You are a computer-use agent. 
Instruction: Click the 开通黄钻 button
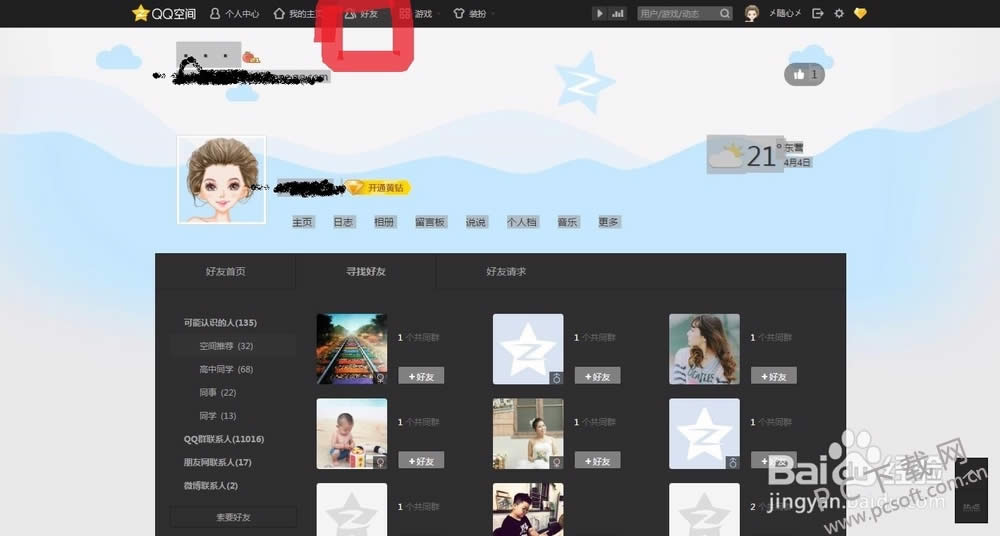click(378, 188)
